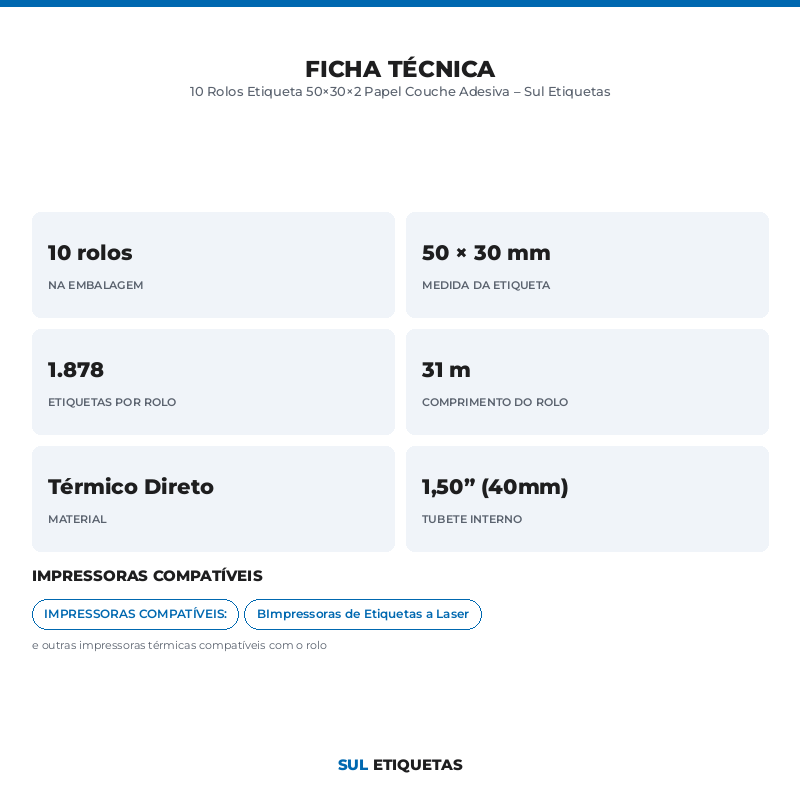Click the MATERIAL label
This screenshot has height=800, width=800.
pyautogui.click(x=77, y=519)
